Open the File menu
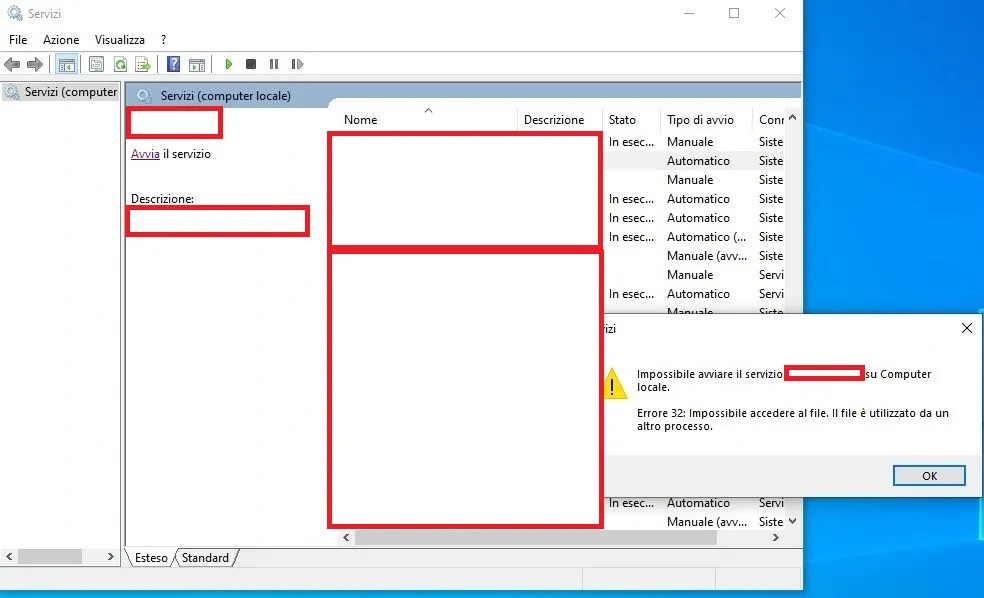Viewport: 984px width, 598px height. tap(18, 40)
